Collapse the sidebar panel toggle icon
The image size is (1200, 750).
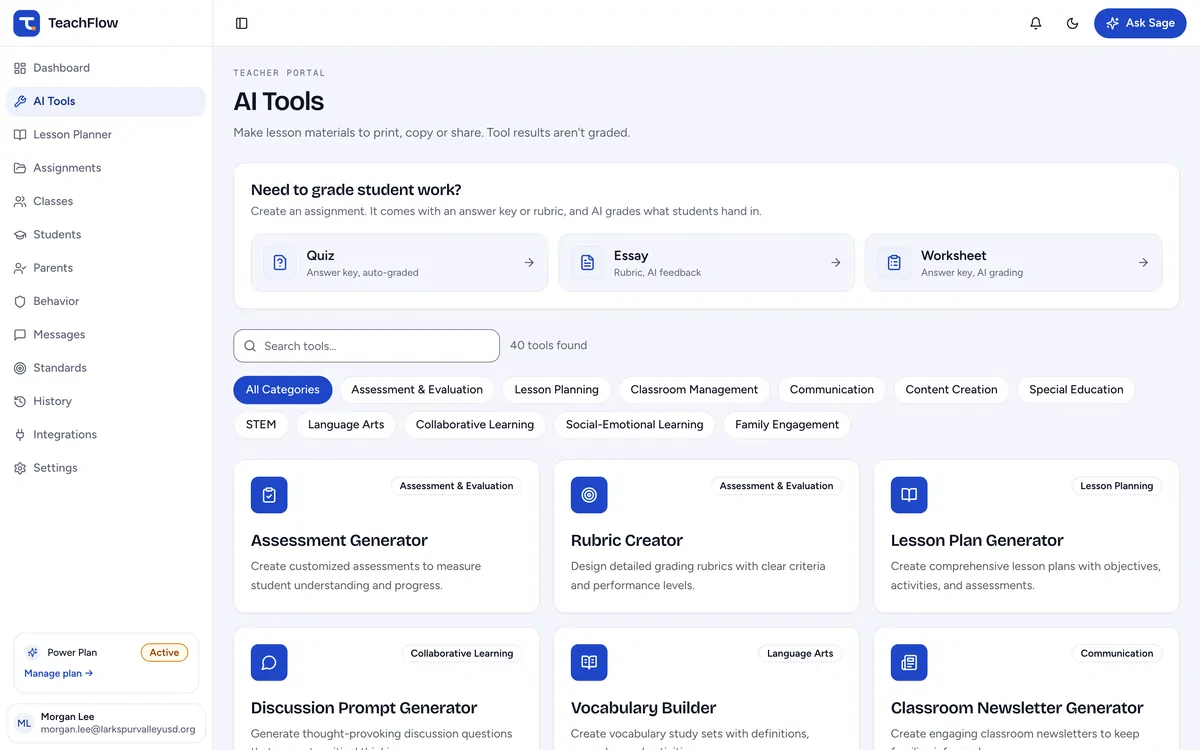241,23
